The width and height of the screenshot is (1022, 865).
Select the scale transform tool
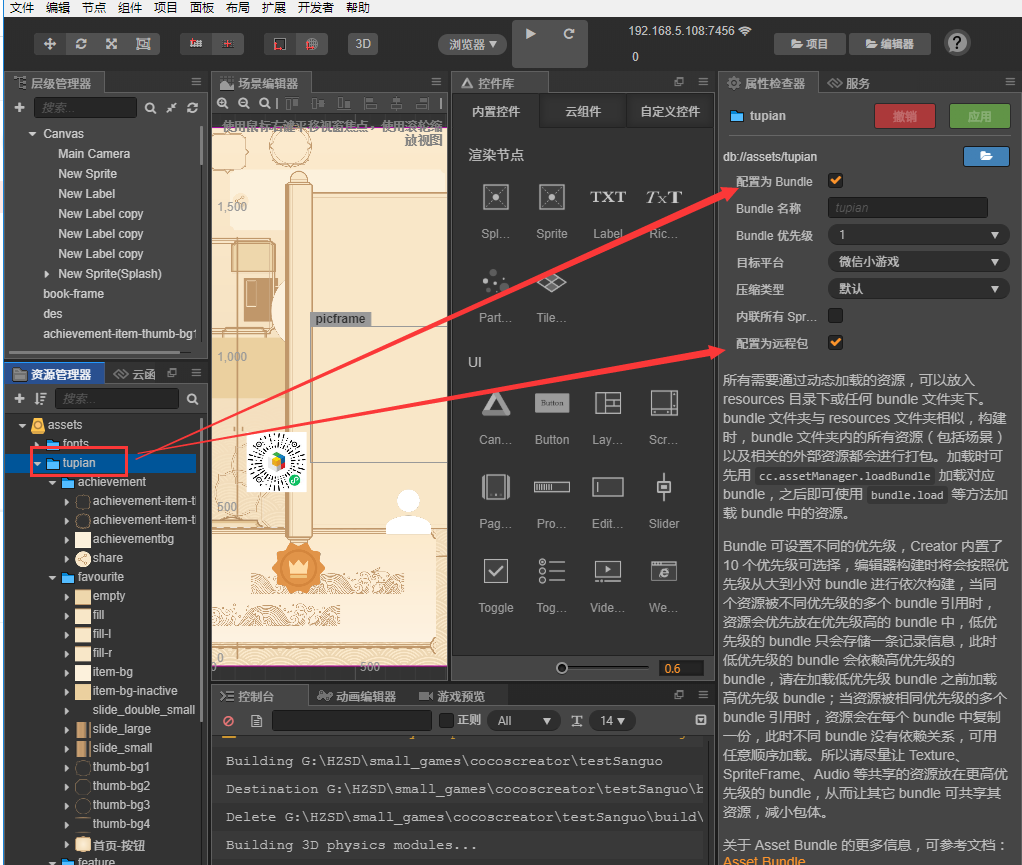(x=111, y=44)
